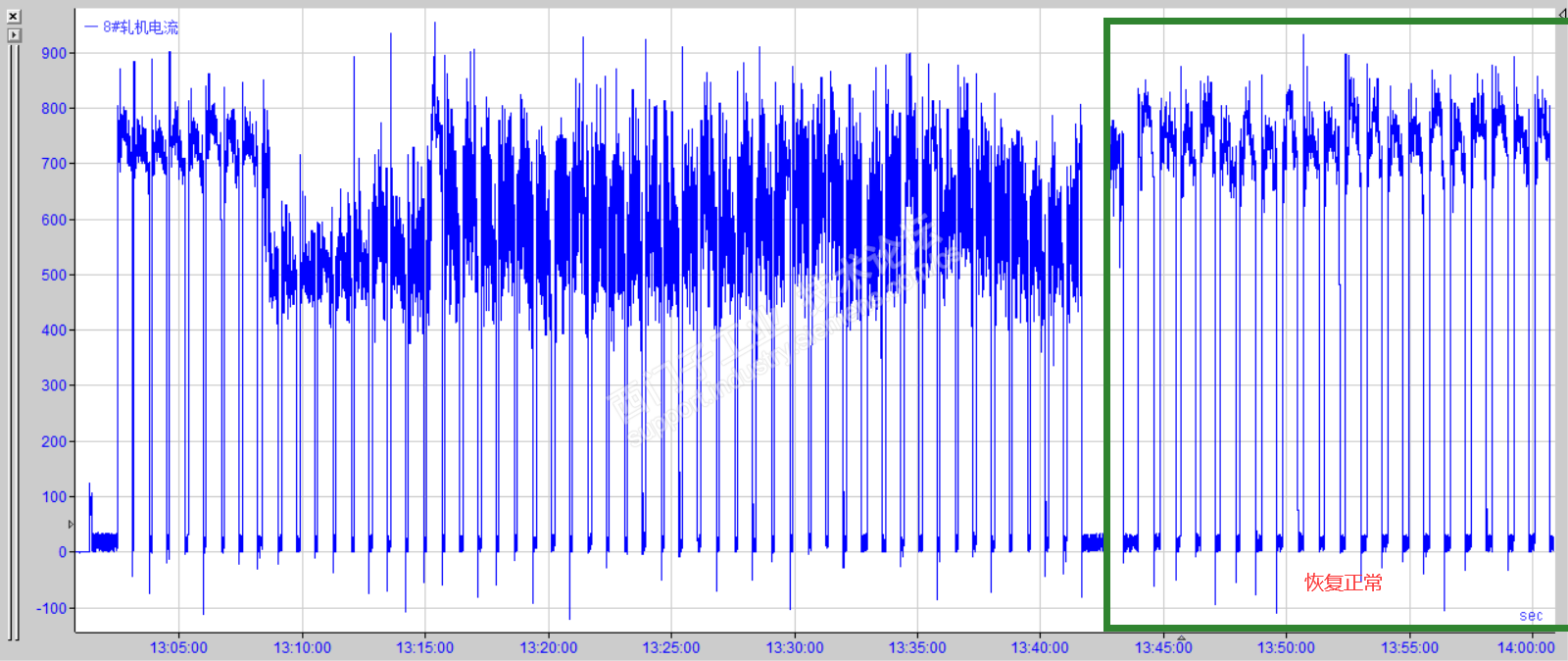Click the small triangle marker under 13:45:00 axis
The height and width of the screenshot is (661, 1568).
point(1182,637)
